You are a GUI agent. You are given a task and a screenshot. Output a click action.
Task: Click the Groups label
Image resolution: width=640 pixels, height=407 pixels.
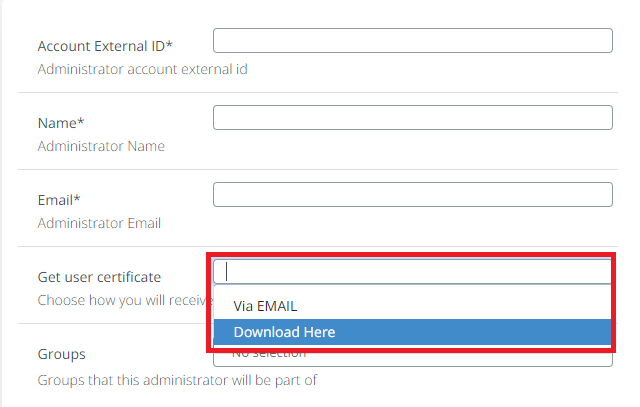point(61,354)
